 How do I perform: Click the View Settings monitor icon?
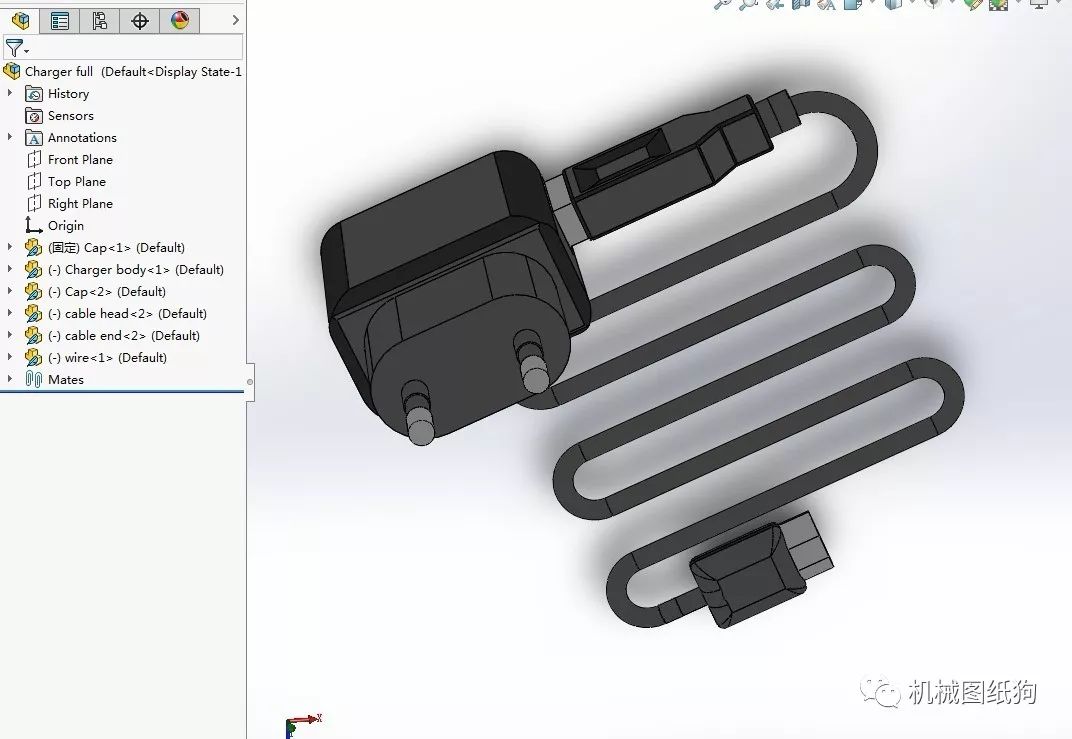click(x=1040, y=4)
